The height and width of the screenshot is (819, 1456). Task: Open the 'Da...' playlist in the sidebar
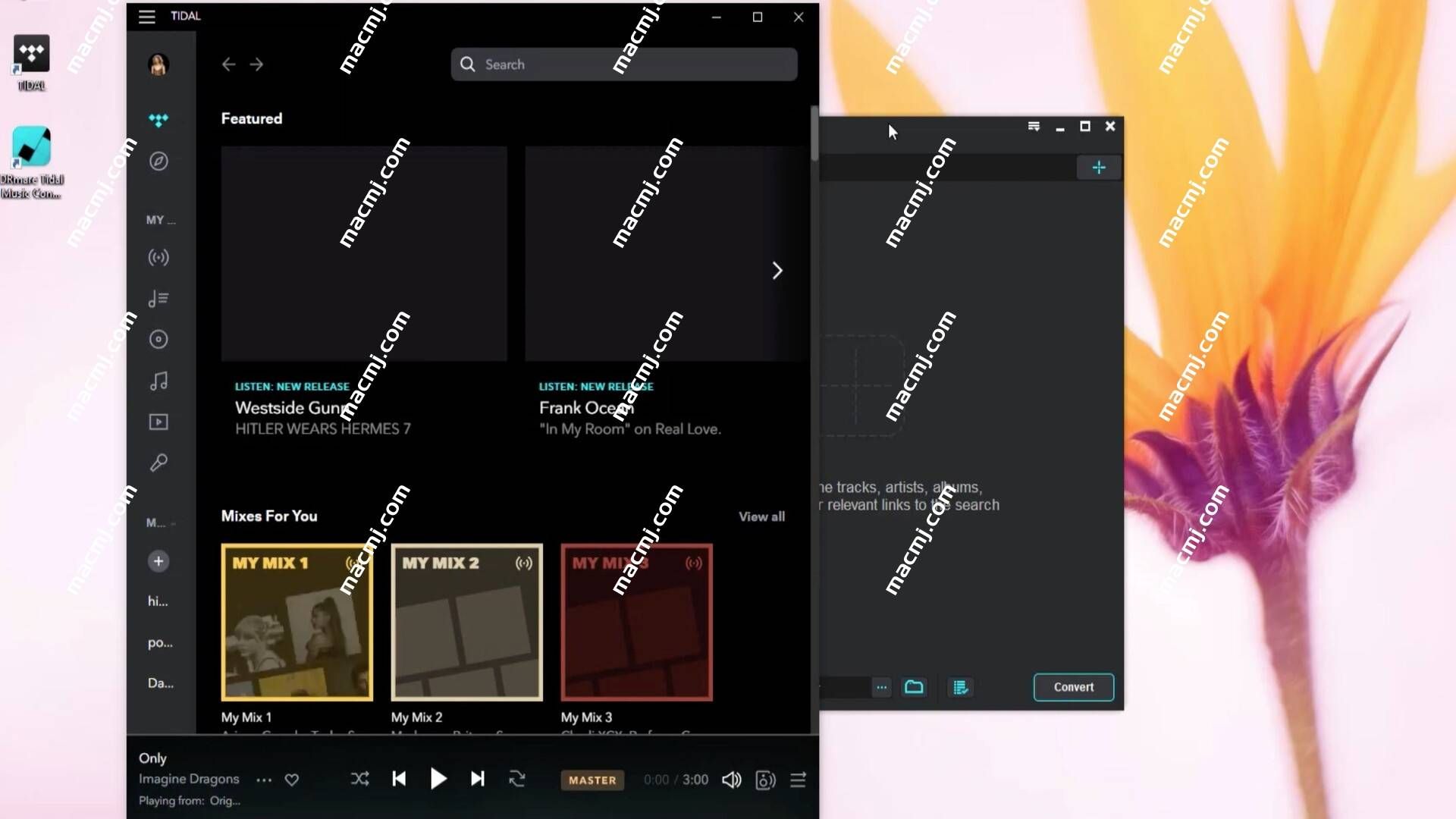tap(160, 683)
